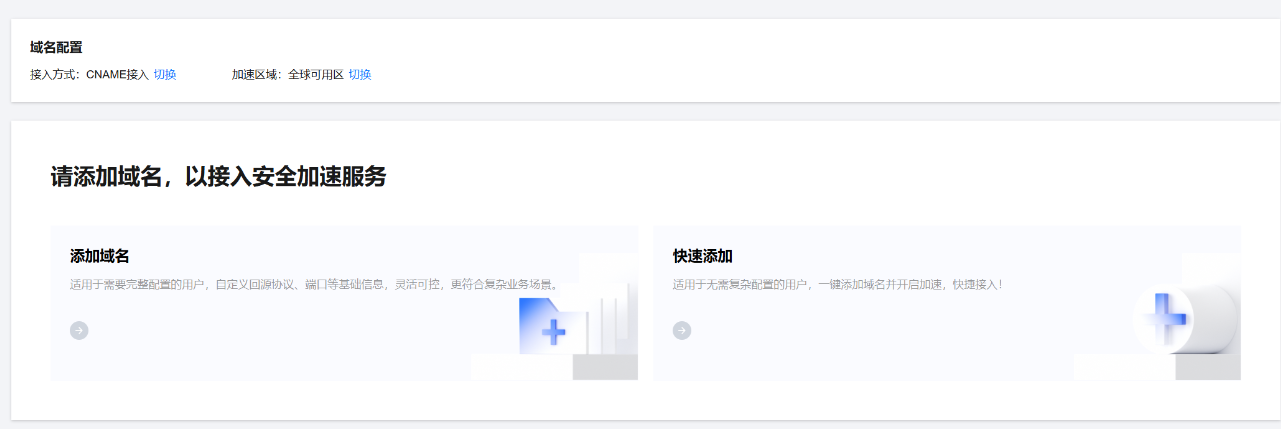Viewport: 1281px width, 429px height.
Task: Open the 快速添加 card title
Action: click(x=703, y=256)
